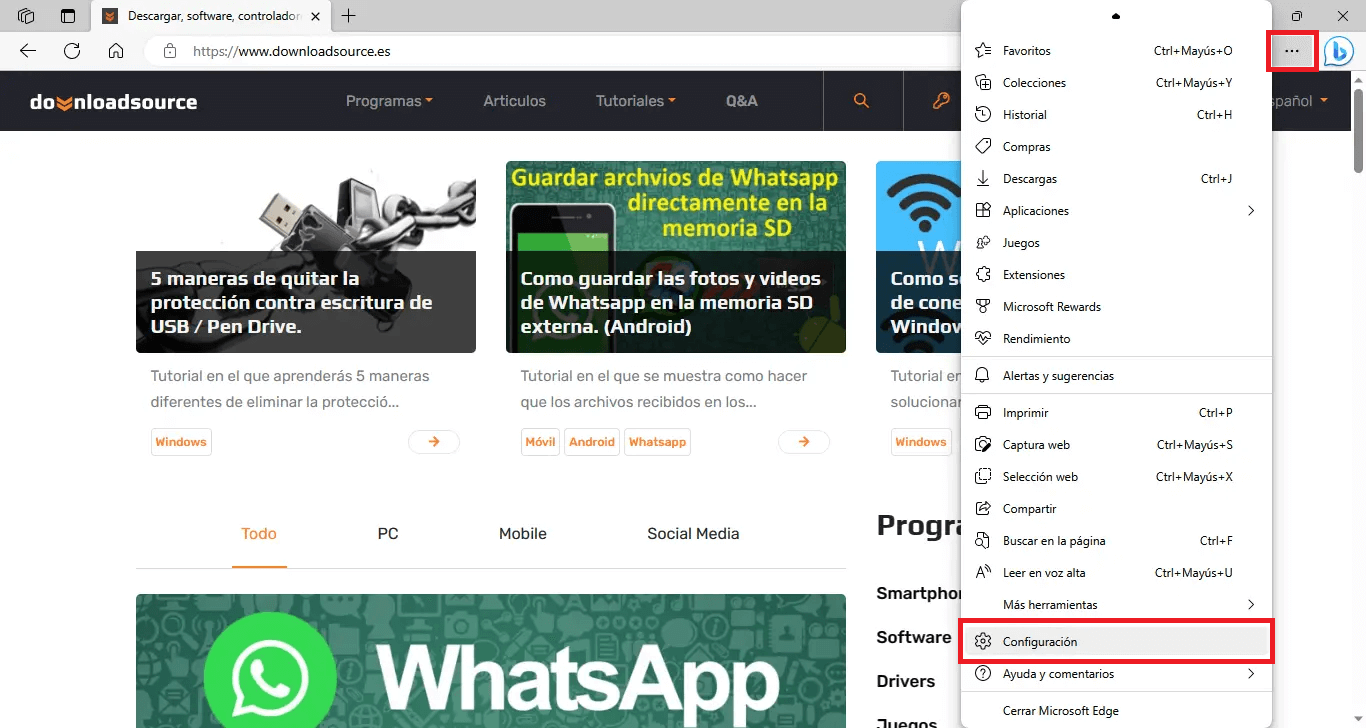Image resolution: width=1366 pixels, height=728 pixels.
Task: Click the Compartir share icon
Action: tap(983, 508)
